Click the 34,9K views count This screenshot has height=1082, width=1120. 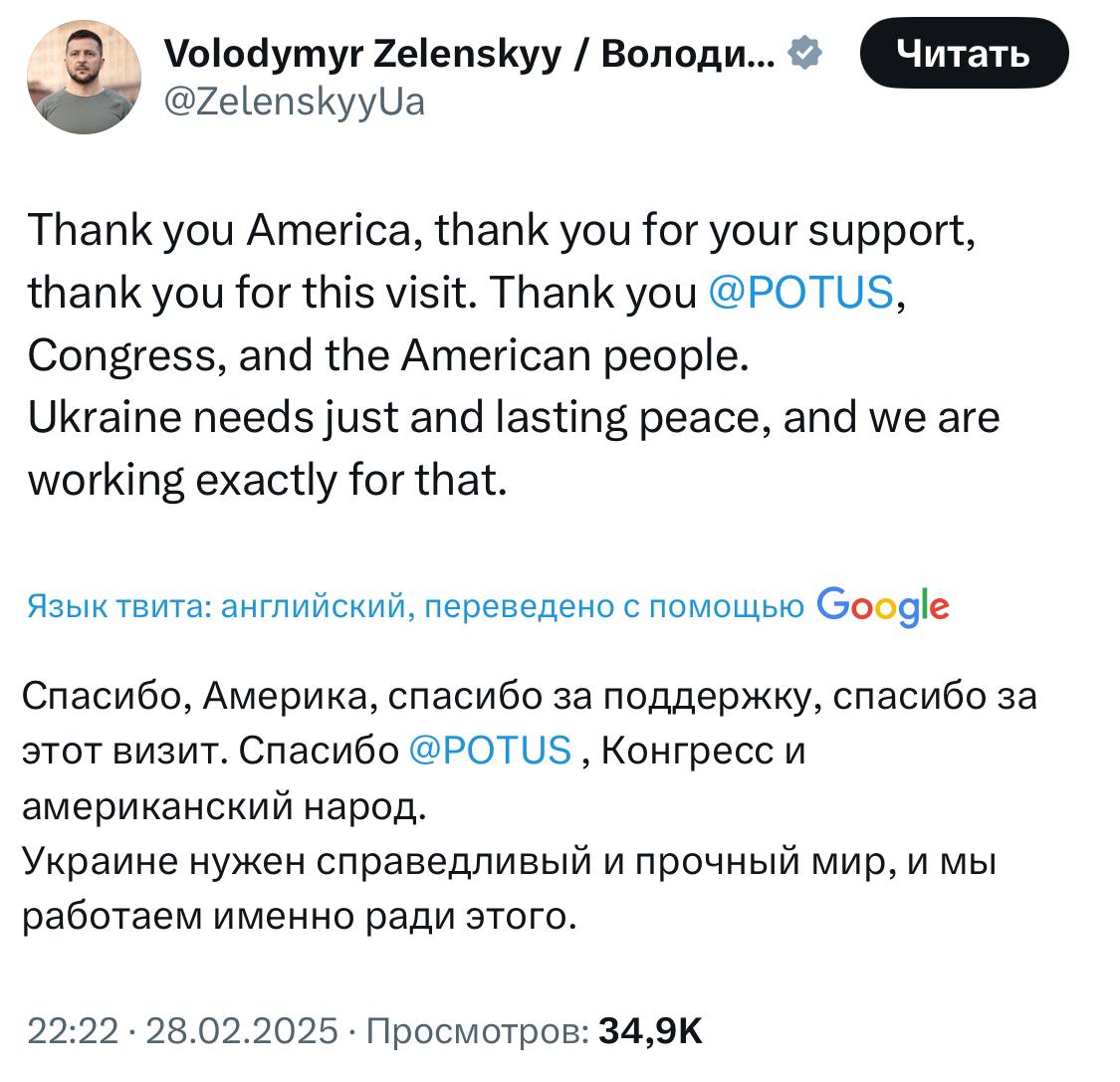pyautogui.click(x=650, y=1030)
